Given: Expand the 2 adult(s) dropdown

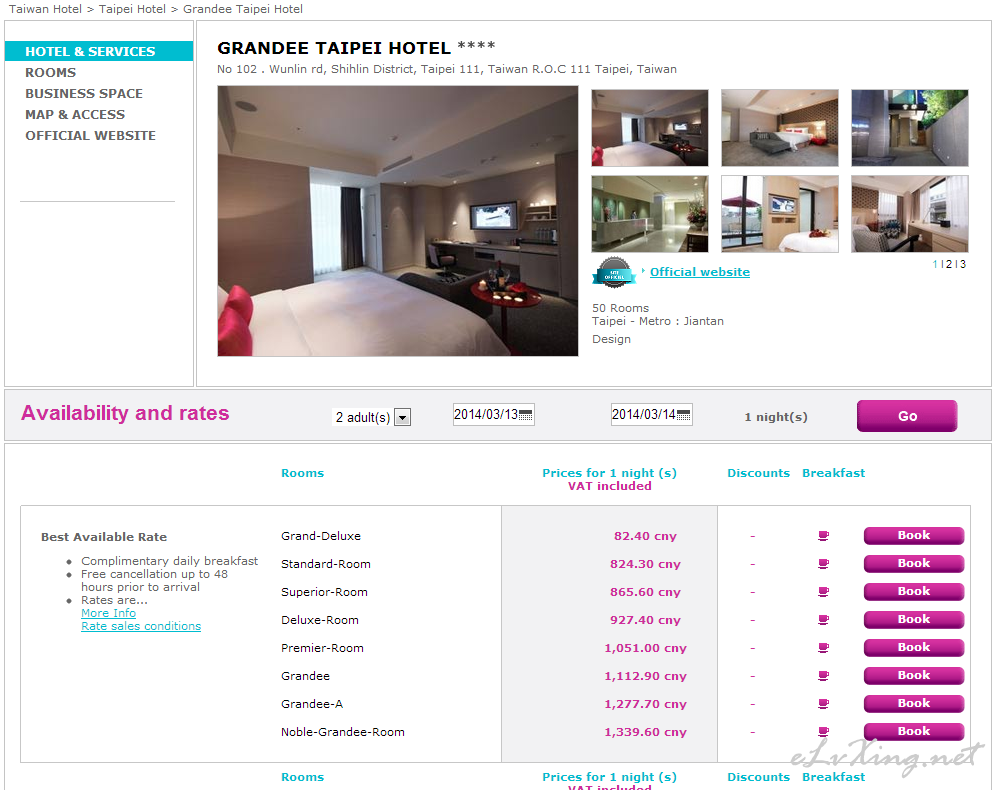Looking at the screenshot, I should click(402, 417).
